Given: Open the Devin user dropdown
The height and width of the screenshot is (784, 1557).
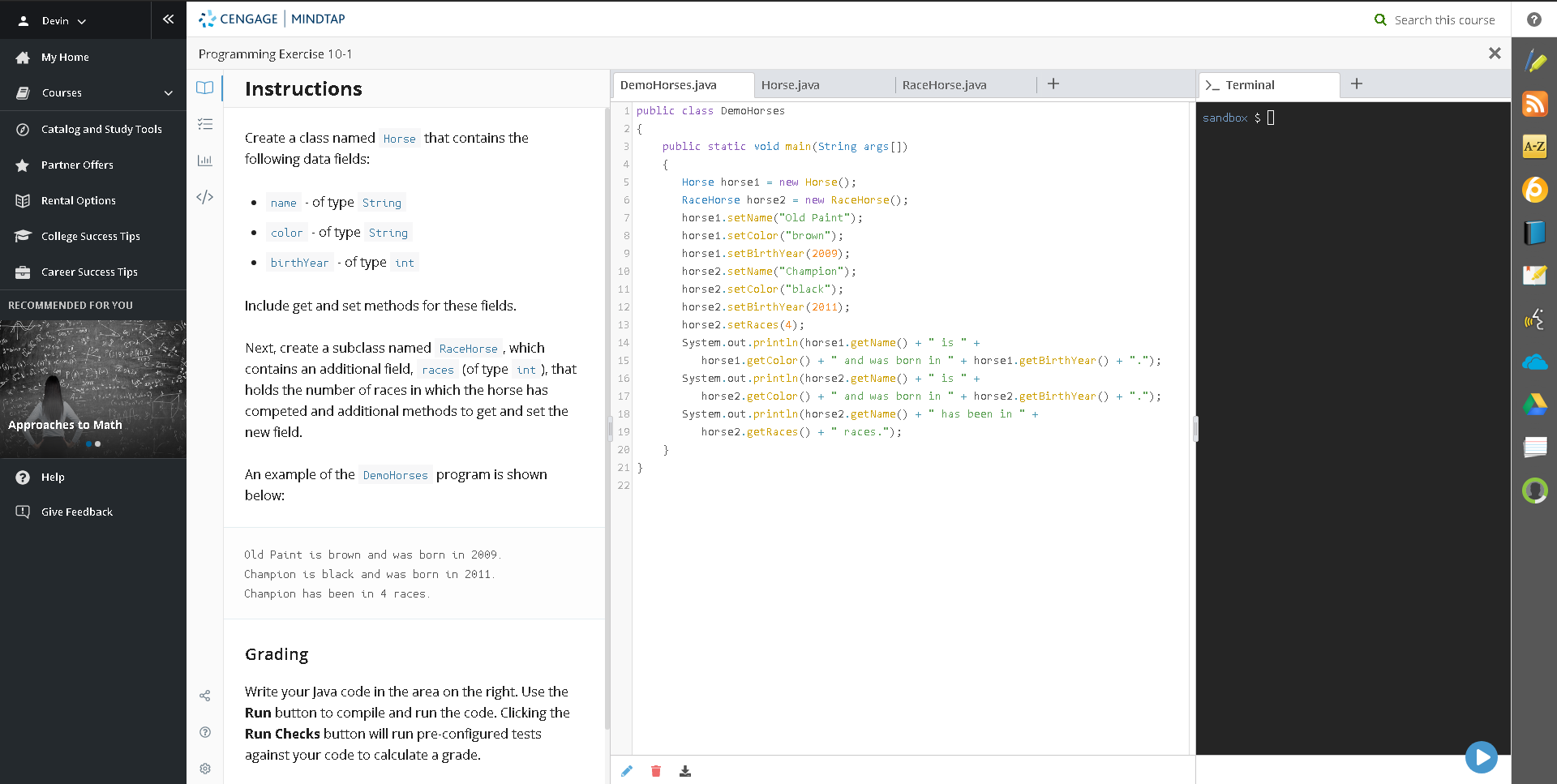Looking at the screenshot, I should [x=55, y=21].
